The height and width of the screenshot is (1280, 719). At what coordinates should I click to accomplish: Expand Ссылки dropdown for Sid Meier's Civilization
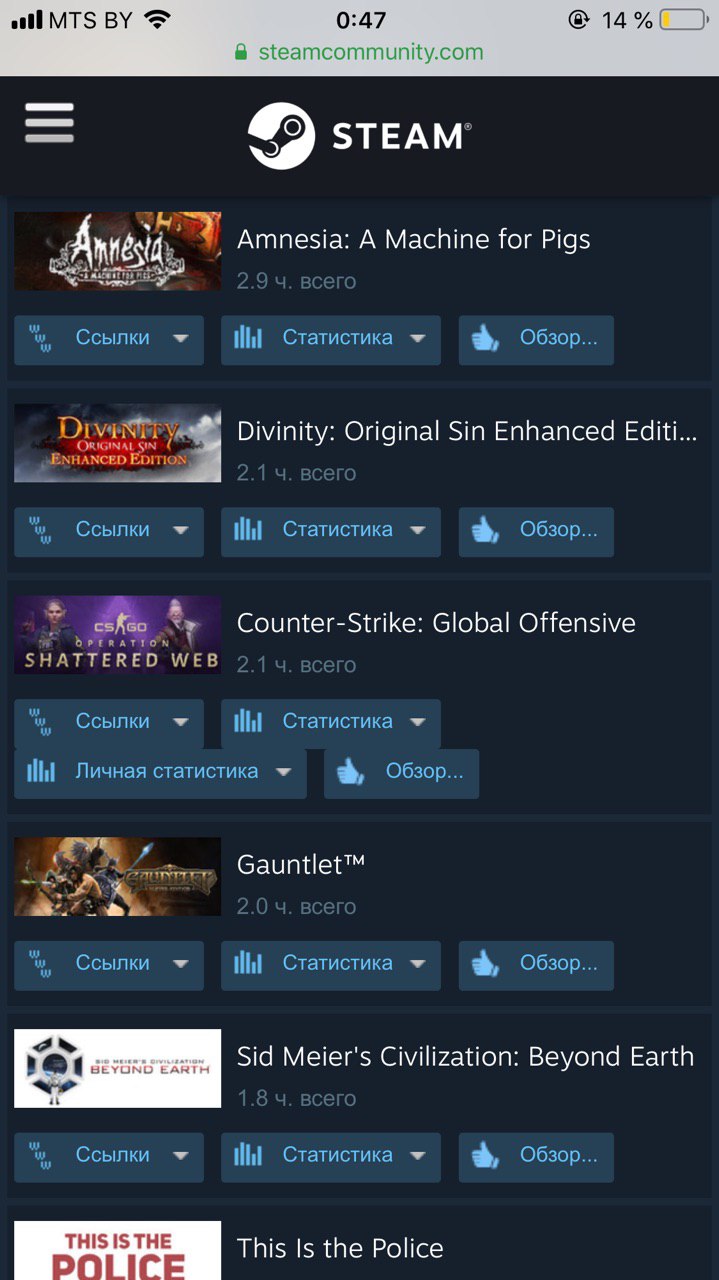[180, 1156]
